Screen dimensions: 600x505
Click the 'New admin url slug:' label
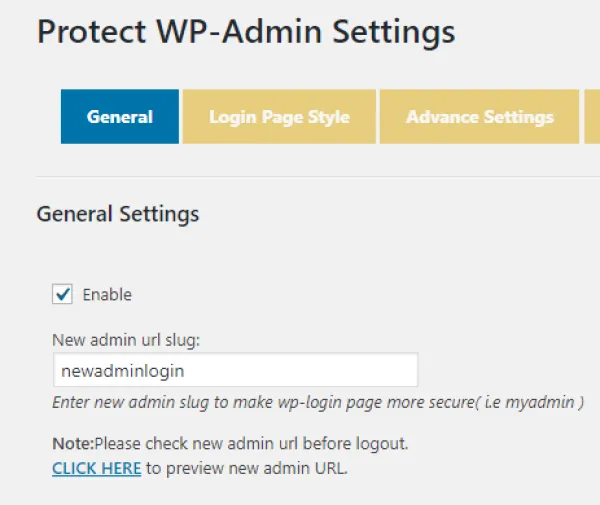coord(128,341)
